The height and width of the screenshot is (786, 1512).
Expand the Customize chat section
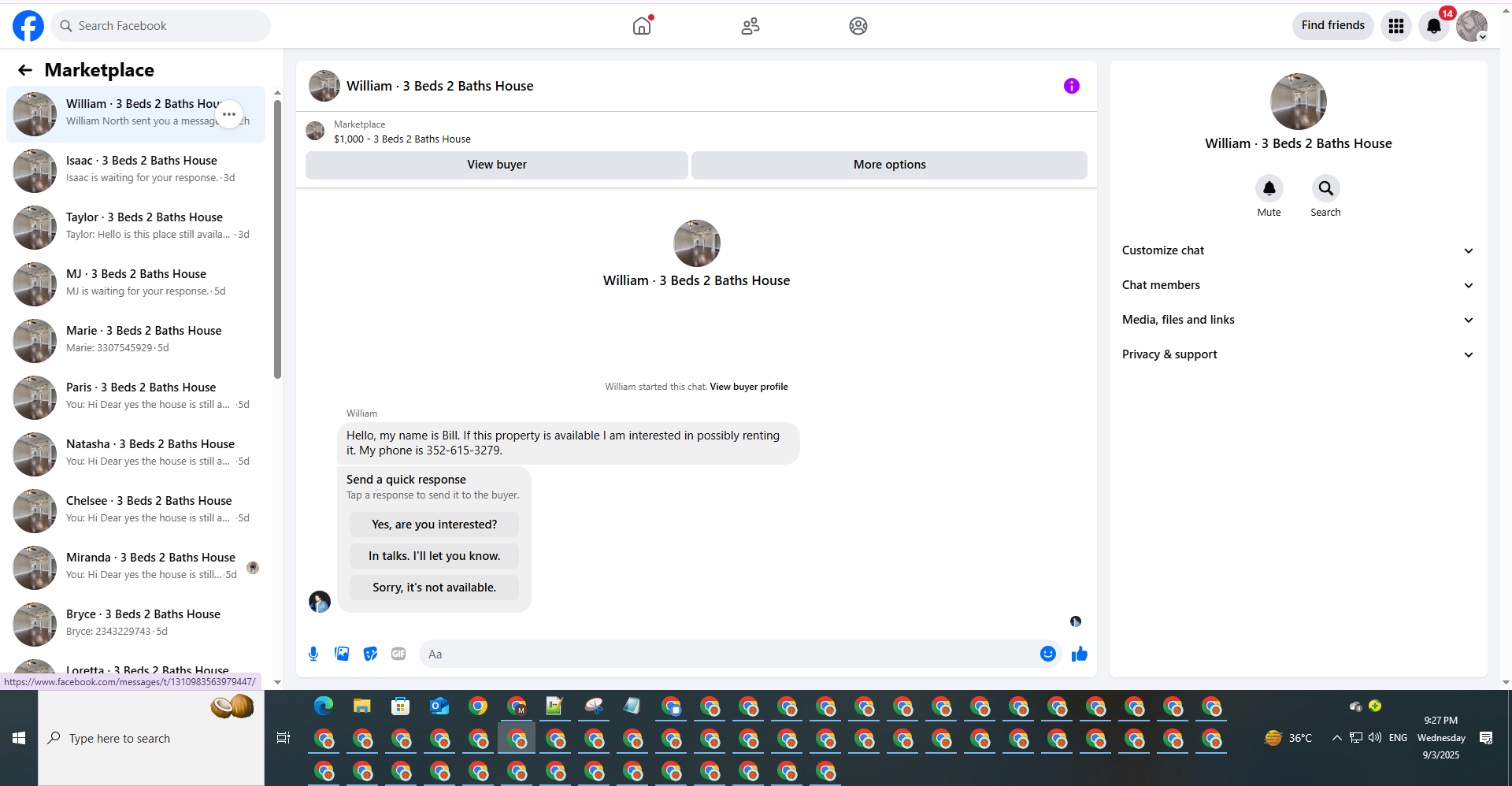pyautogui.click(x=1298, y=250)
